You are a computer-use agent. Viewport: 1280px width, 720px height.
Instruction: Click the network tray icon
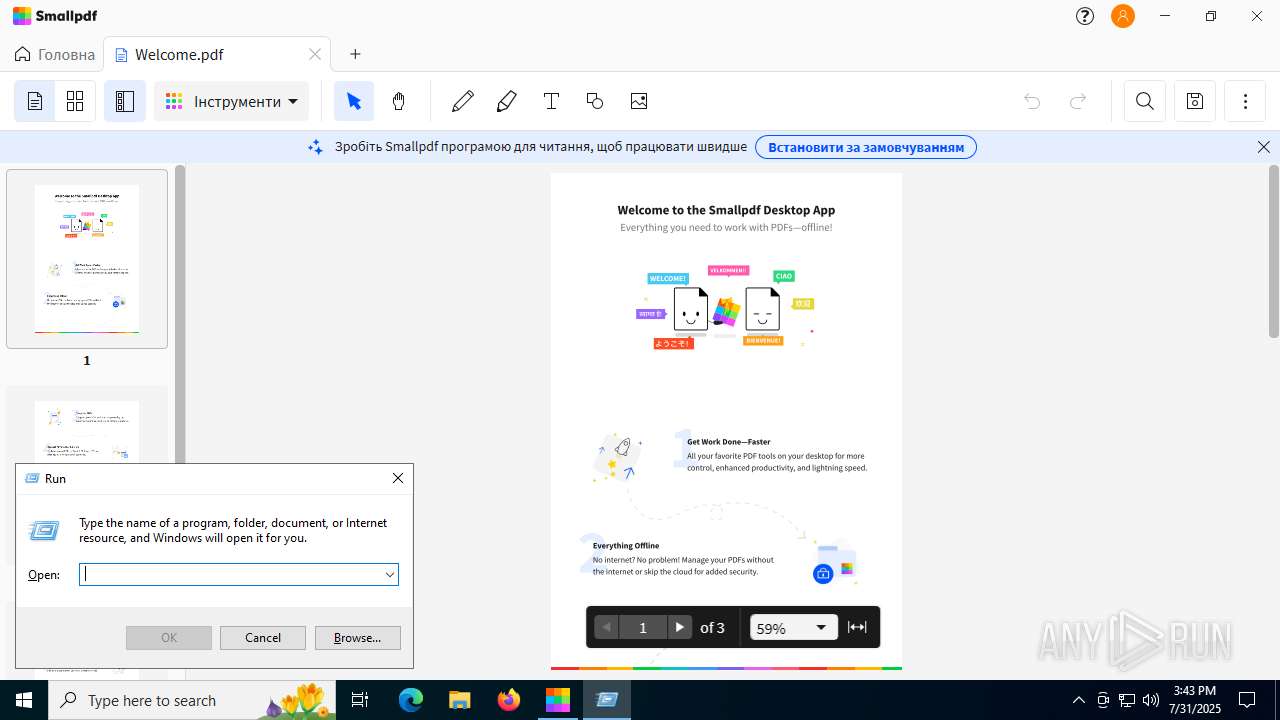coord(1127,700)
